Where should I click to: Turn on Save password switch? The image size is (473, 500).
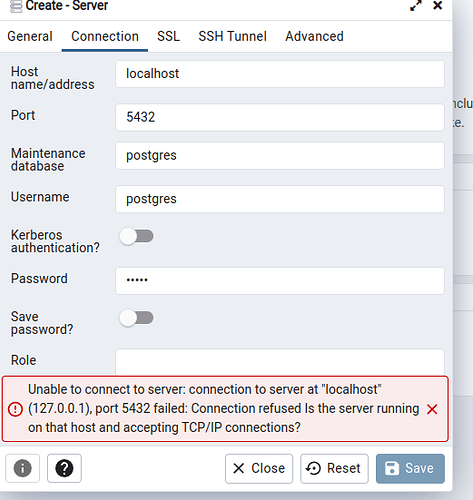136,318
